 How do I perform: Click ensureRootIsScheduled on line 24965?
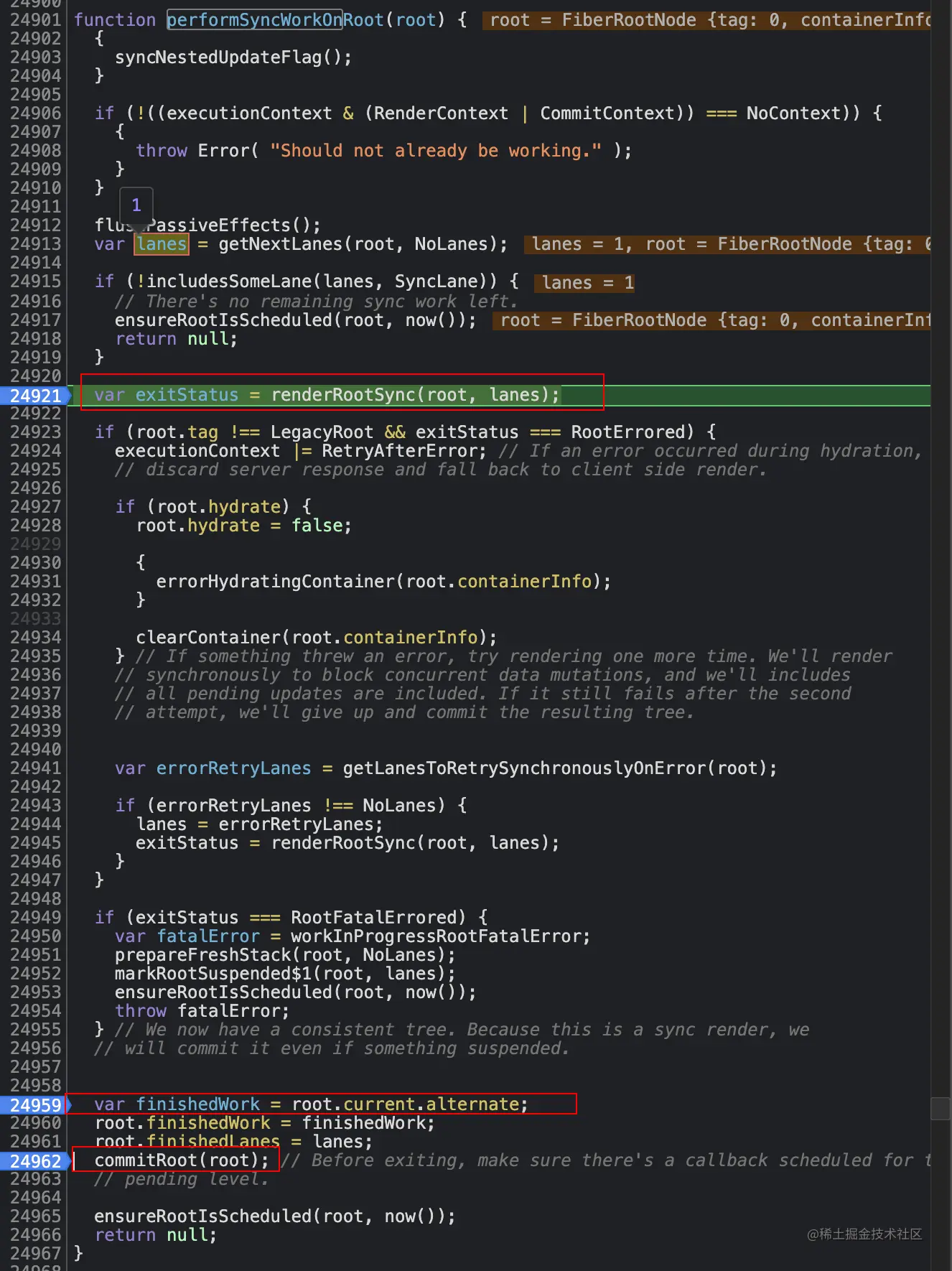point(203,1216)
